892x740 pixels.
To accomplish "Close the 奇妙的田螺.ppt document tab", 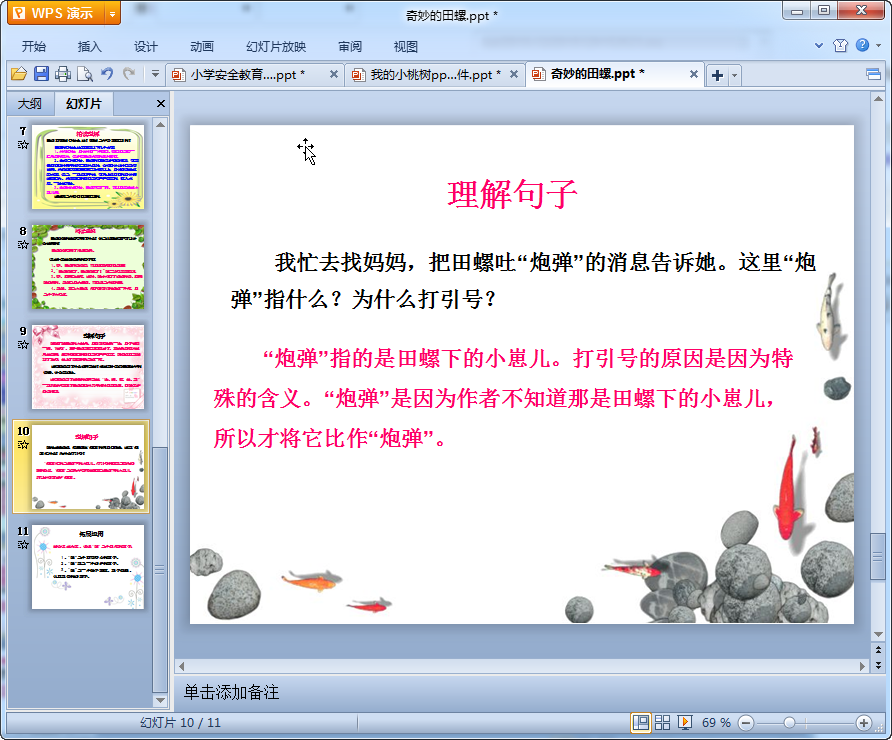I will coord(693,74).
